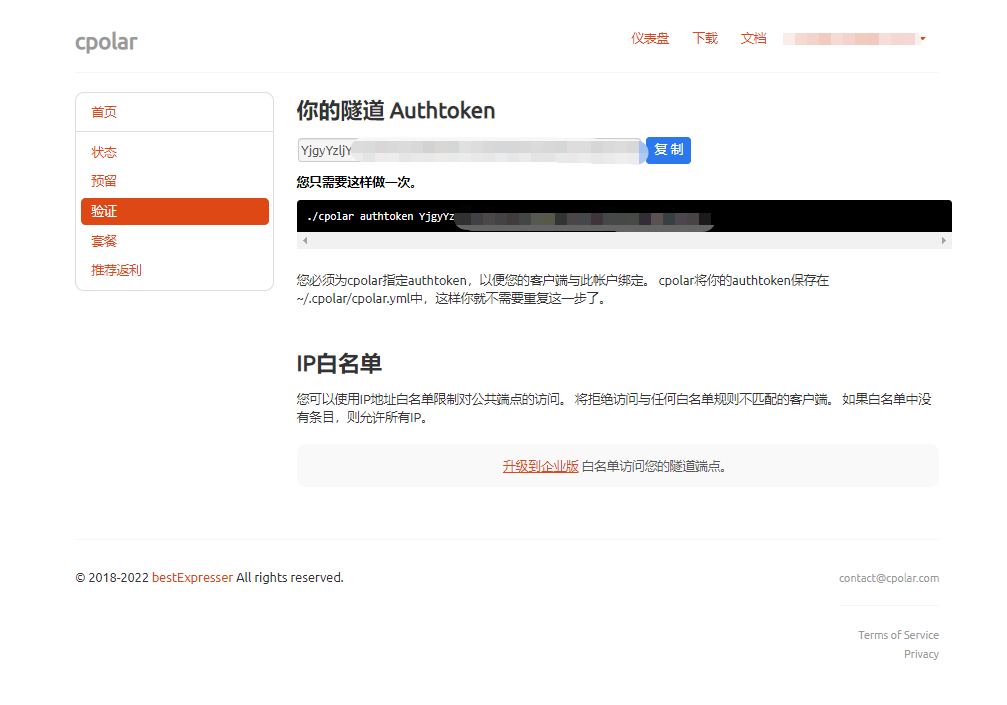
Task: Open the Terms of Service link
Action: (x=898, y=635)
